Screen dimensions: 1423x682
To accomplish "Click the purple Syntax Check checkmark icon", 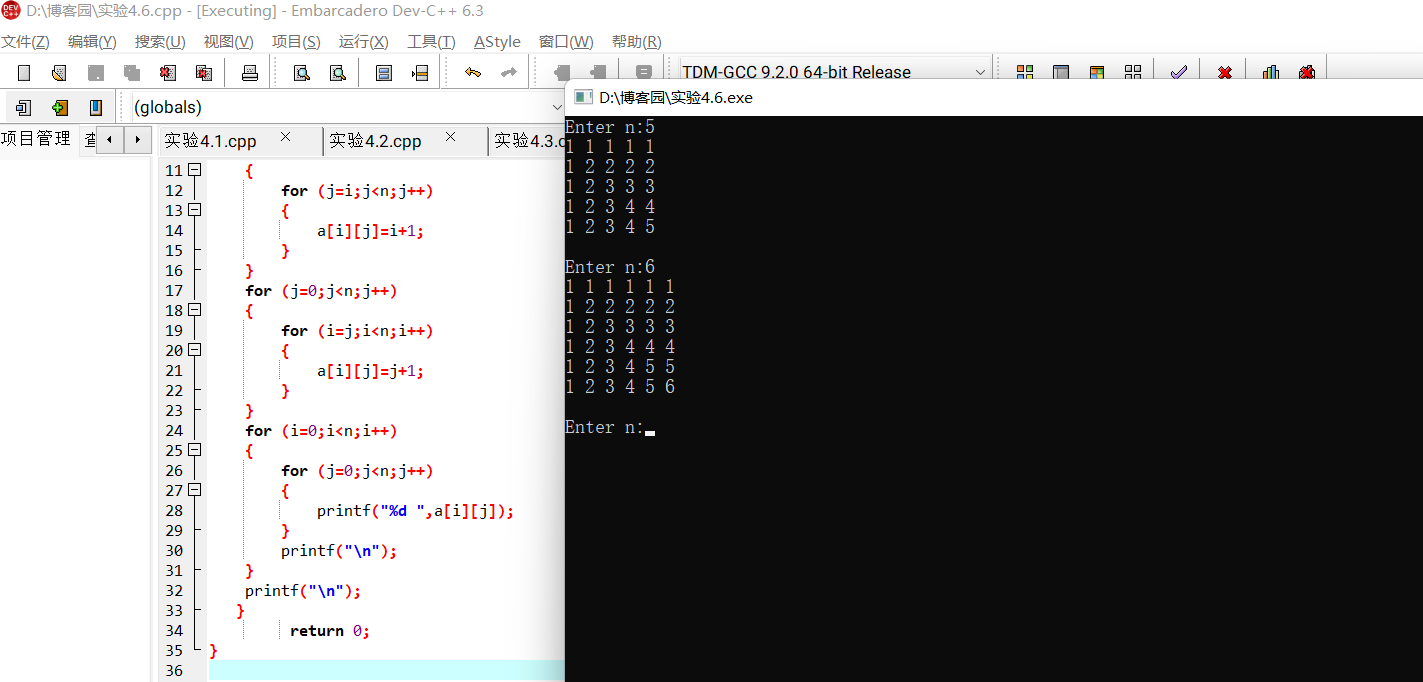I will coord(1179,73).
